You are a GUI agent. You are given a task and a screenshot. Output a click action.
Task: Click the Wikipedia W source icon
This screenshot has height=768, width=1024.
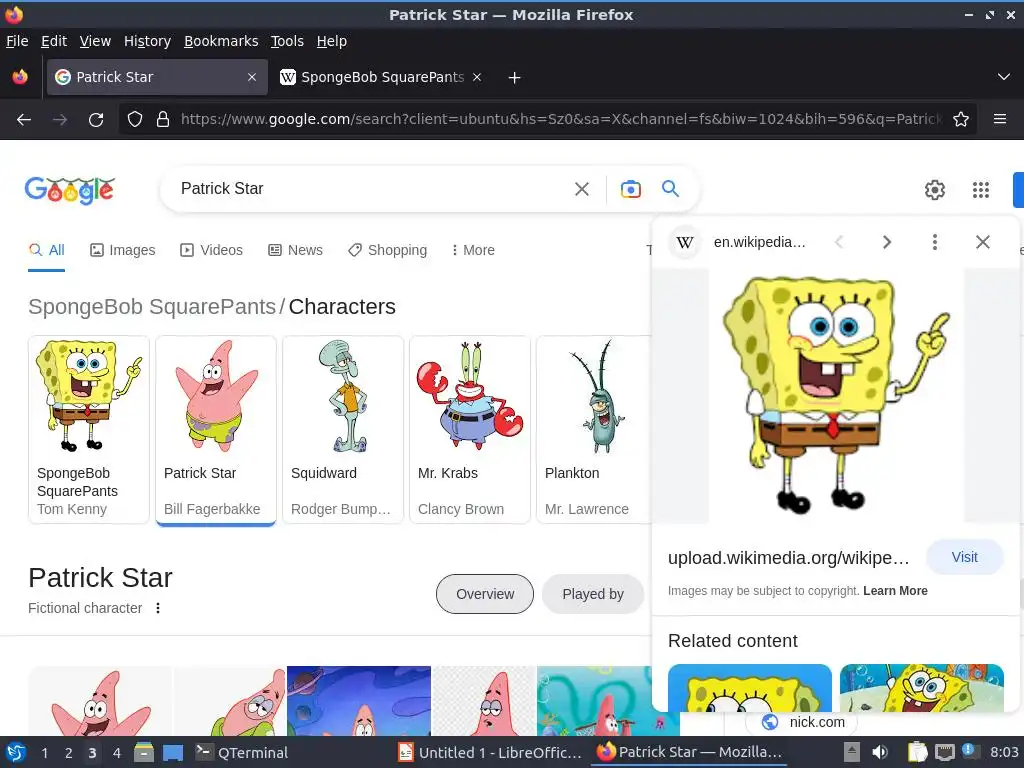pyautogui.click(x=684, y=242)
